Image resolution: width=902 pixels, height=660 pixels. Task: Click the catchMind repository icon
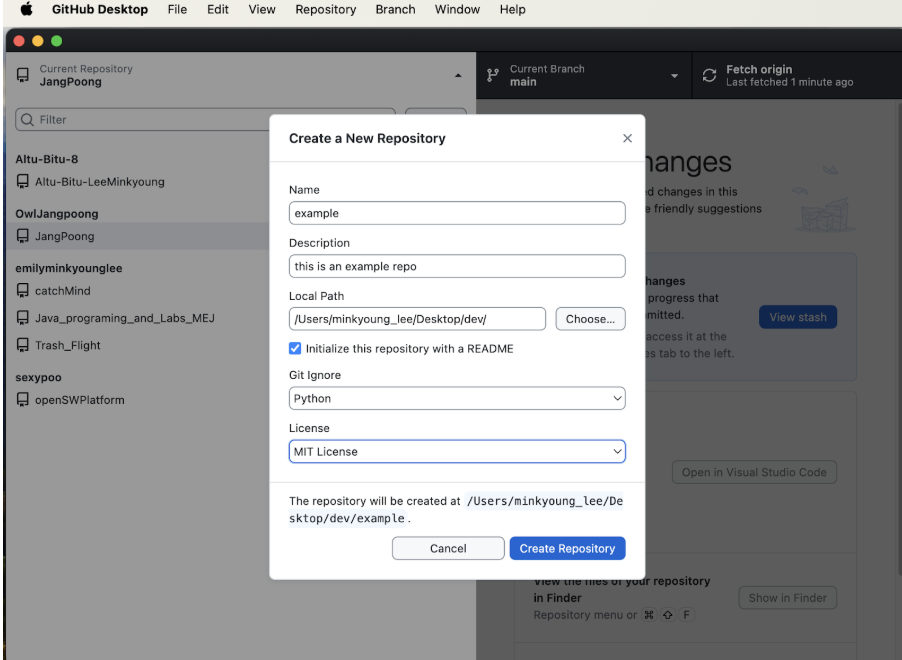[x=22, y=291]
